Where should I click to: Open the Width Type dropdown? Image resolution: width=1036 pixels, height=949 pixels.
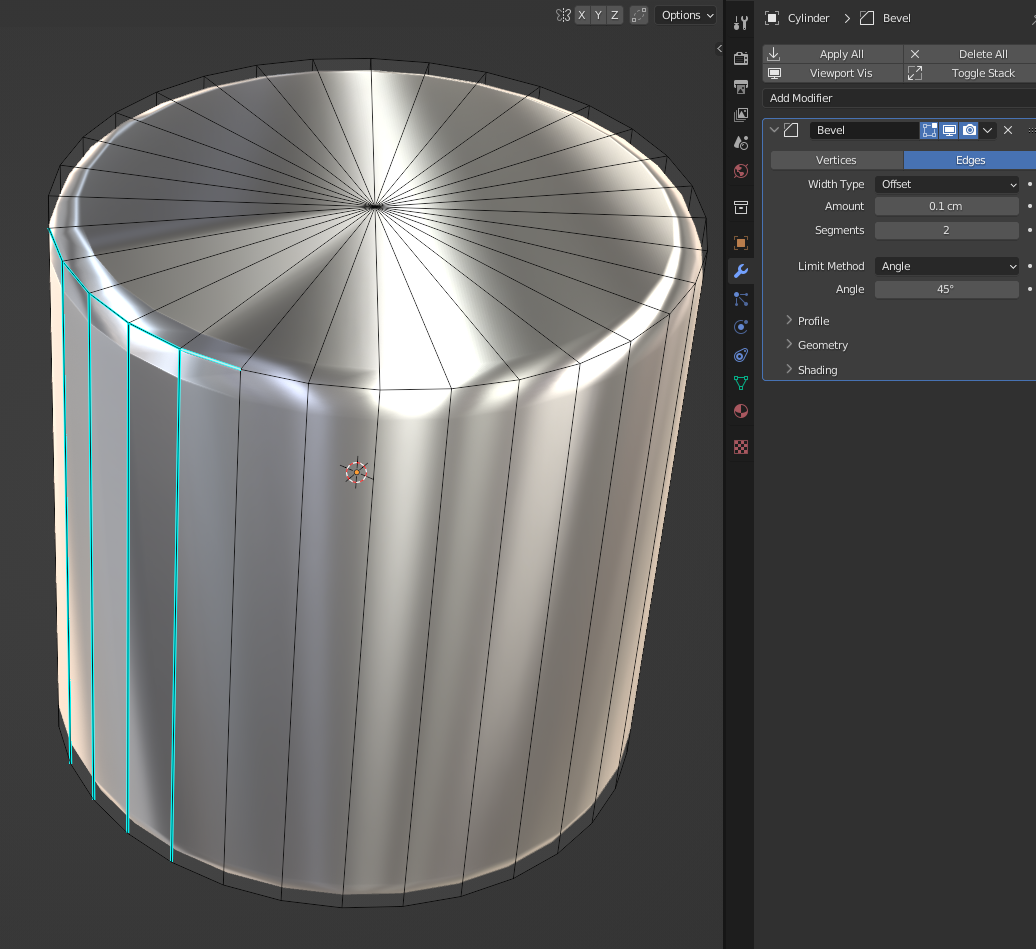pos(947,184)
